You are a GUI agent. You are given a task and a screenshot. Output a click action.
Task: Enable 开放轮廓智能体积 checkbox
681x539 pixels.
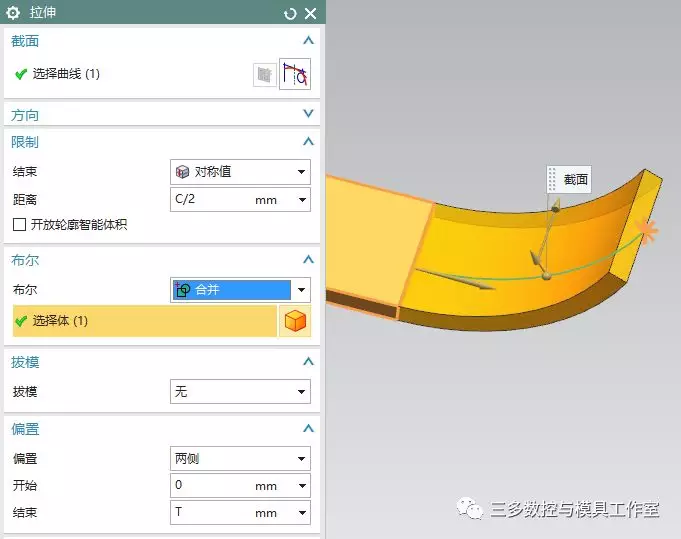[x=19, y=225]
